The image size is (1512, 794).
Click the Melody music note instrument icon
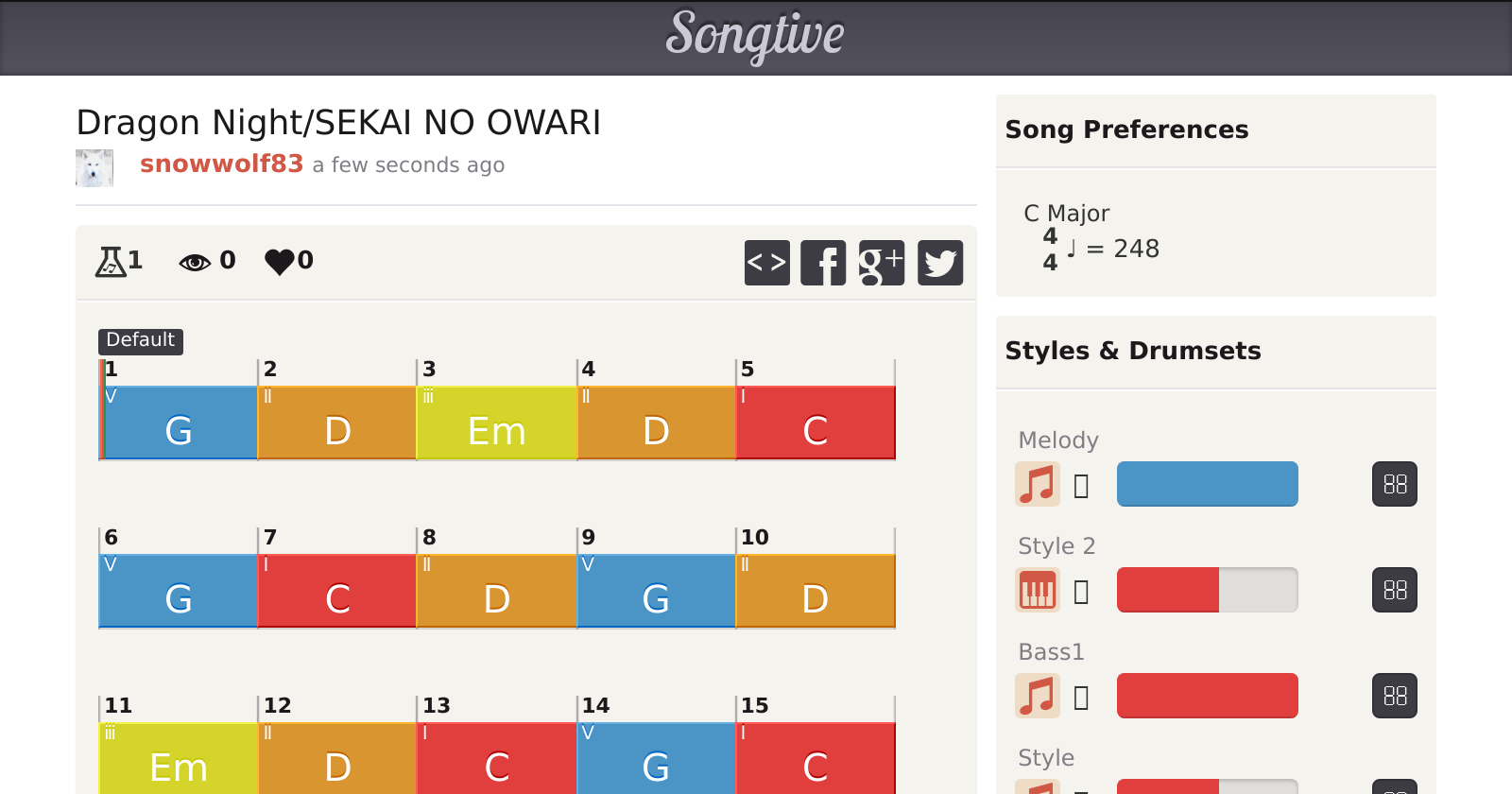click(1038, 484)
